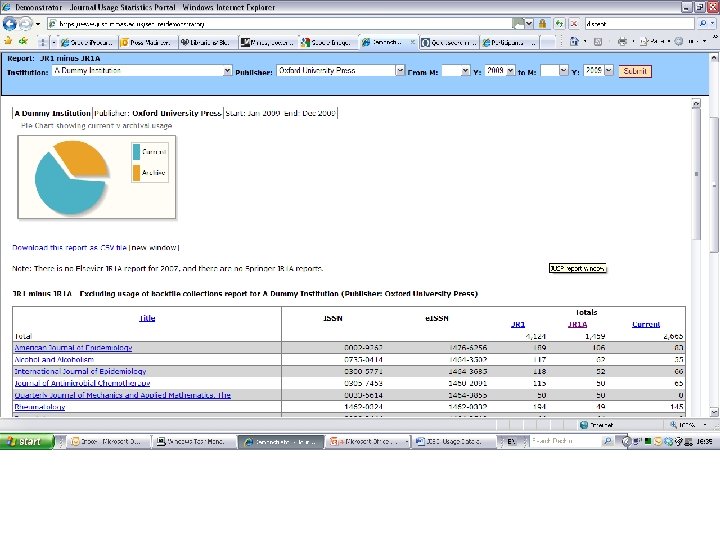
Task: Open the recent pages dropdown beside Forward
Action: 38,23
